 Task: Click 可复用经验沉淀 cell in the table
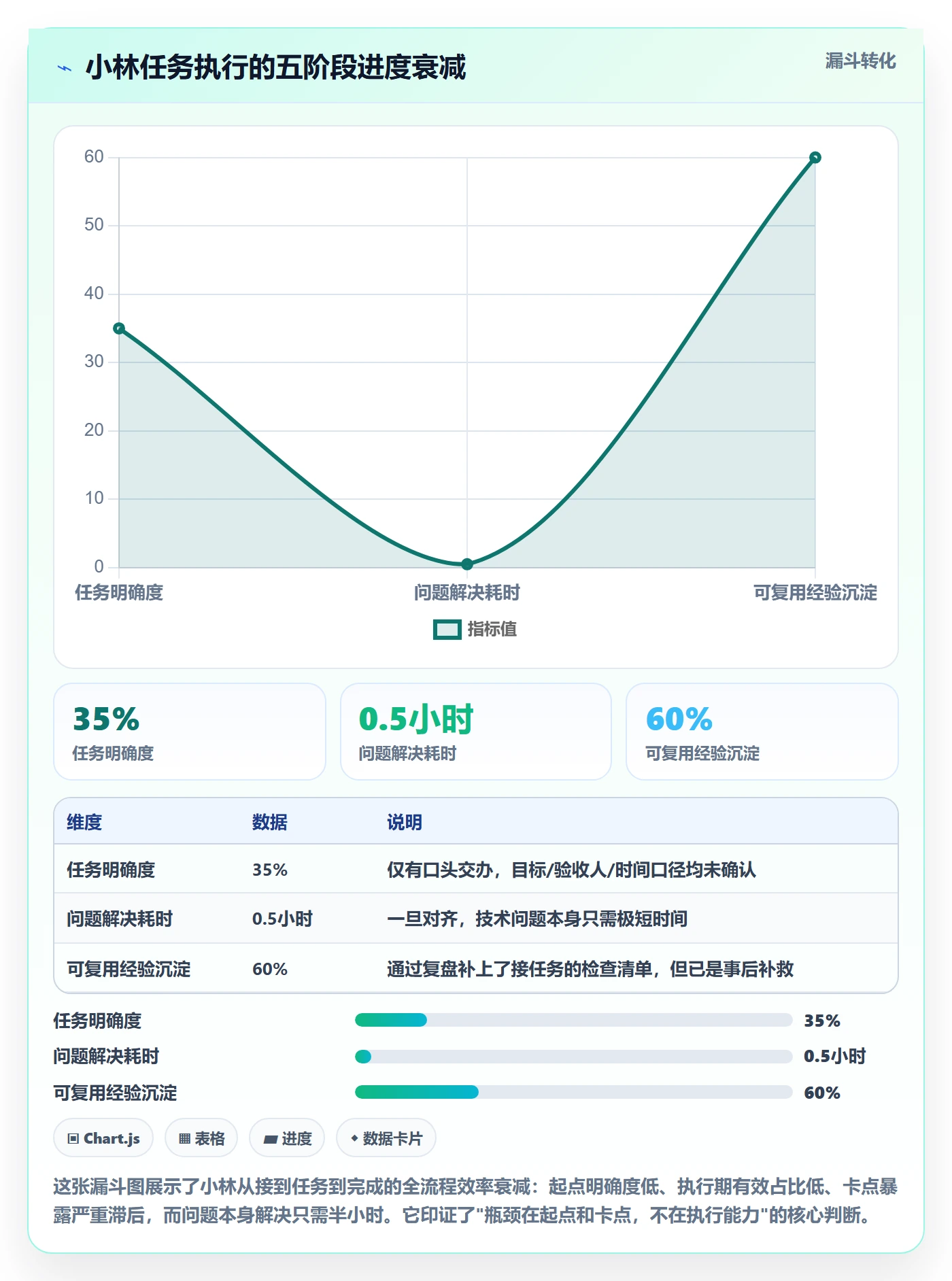coord(129,970)
